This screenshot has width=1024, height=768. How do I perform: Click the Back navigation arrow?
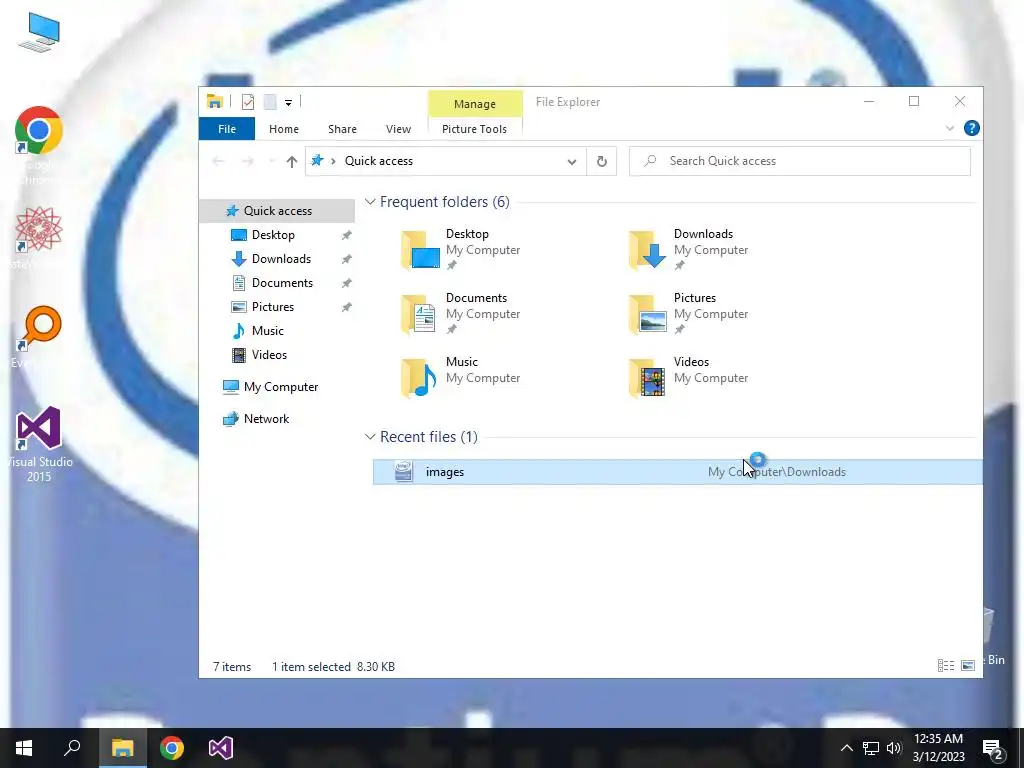[x=218, y=161]
